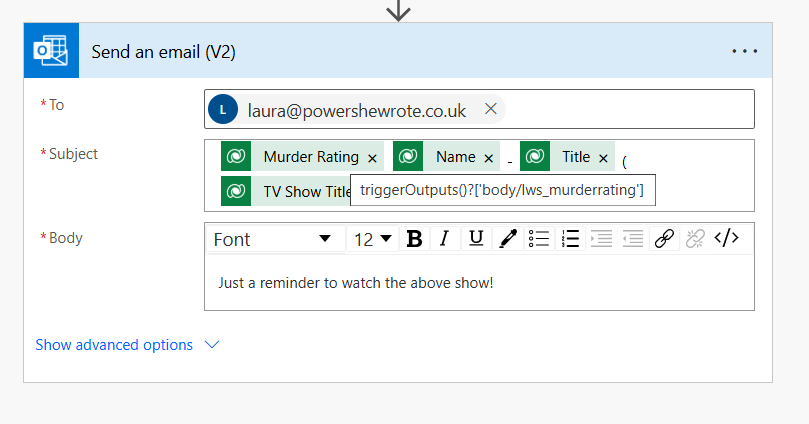Remove the Name token from the subject

click(x=489, y=158)
